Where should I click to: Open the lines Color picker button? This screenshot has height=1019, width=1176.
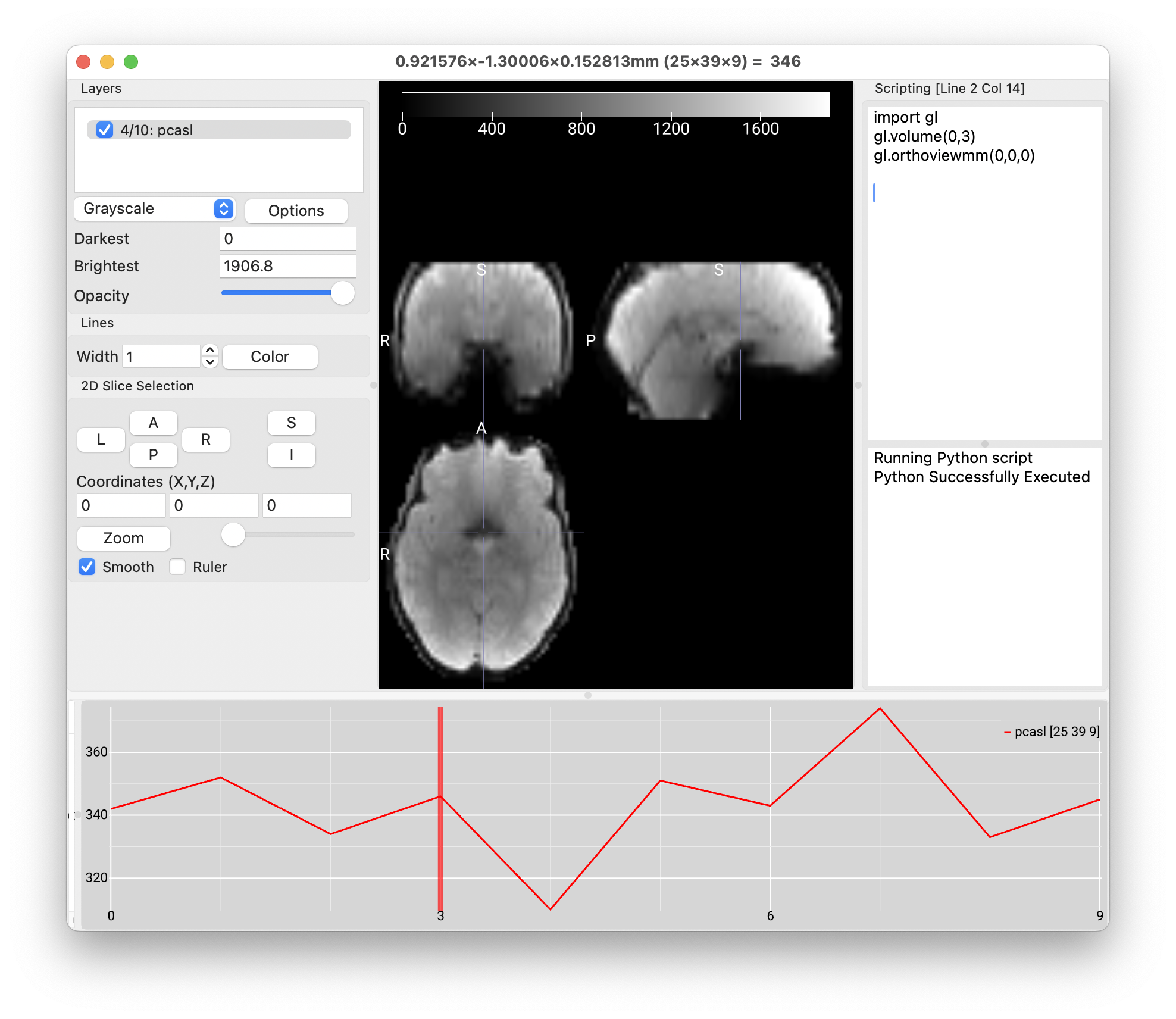[x=270, y=357]
